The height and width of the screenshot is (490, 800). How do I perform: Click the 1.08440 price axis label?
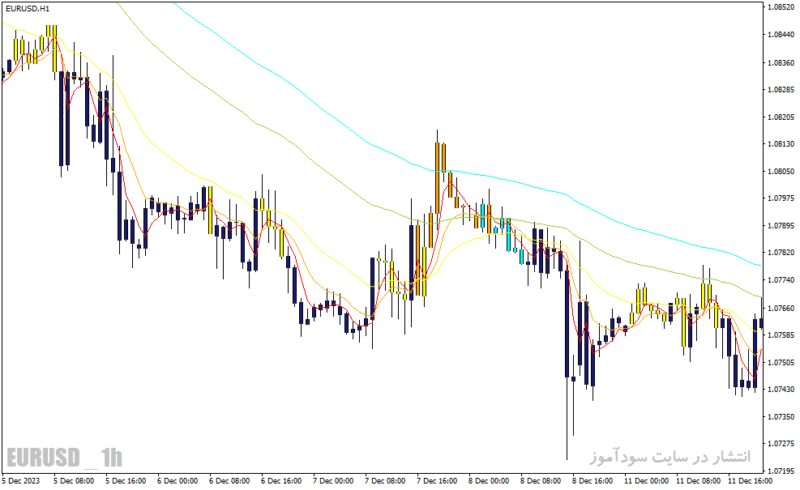(x=781, y=35)
